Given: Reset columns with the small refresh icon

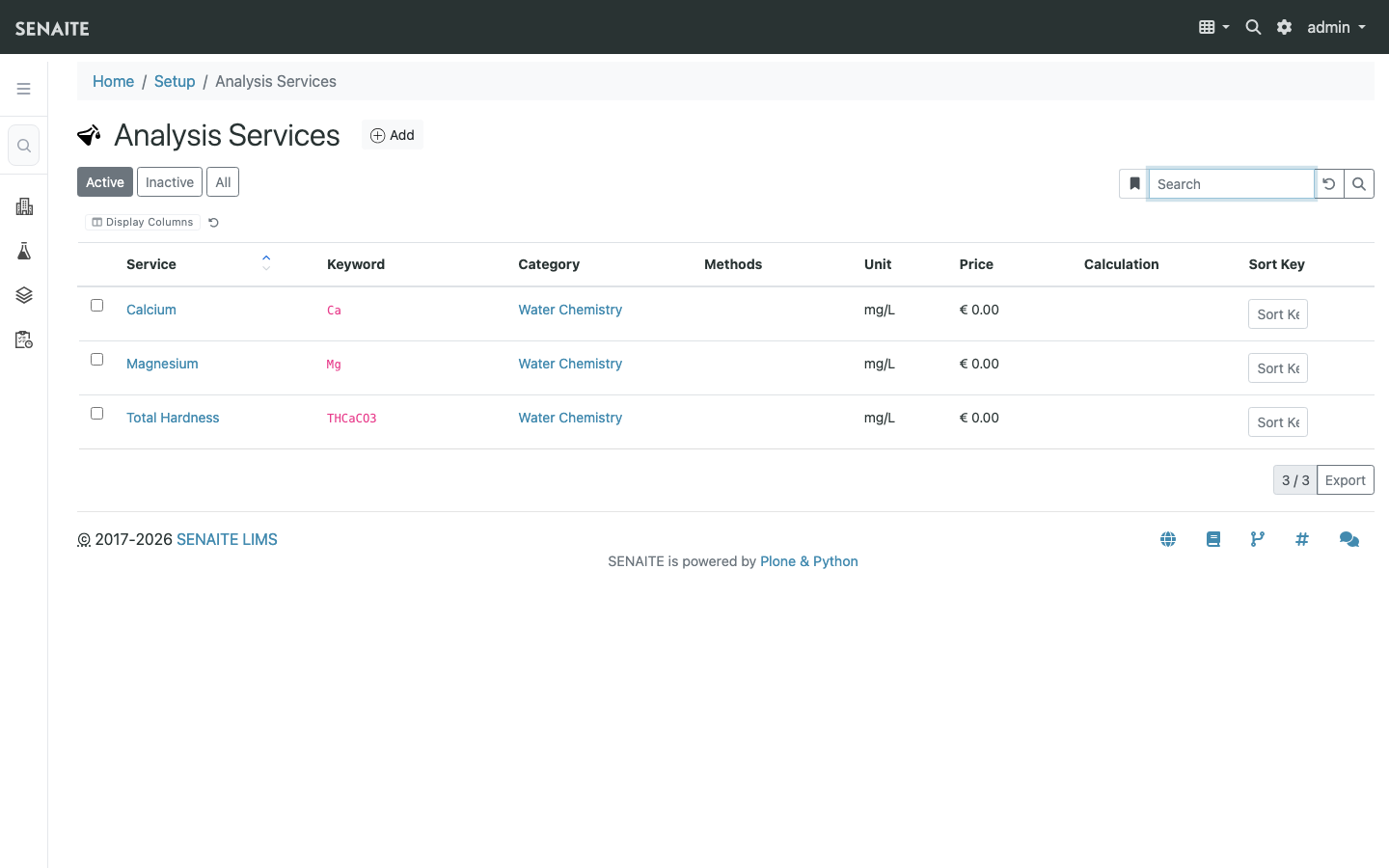Looking at the screenshot, I should [214, 223].
